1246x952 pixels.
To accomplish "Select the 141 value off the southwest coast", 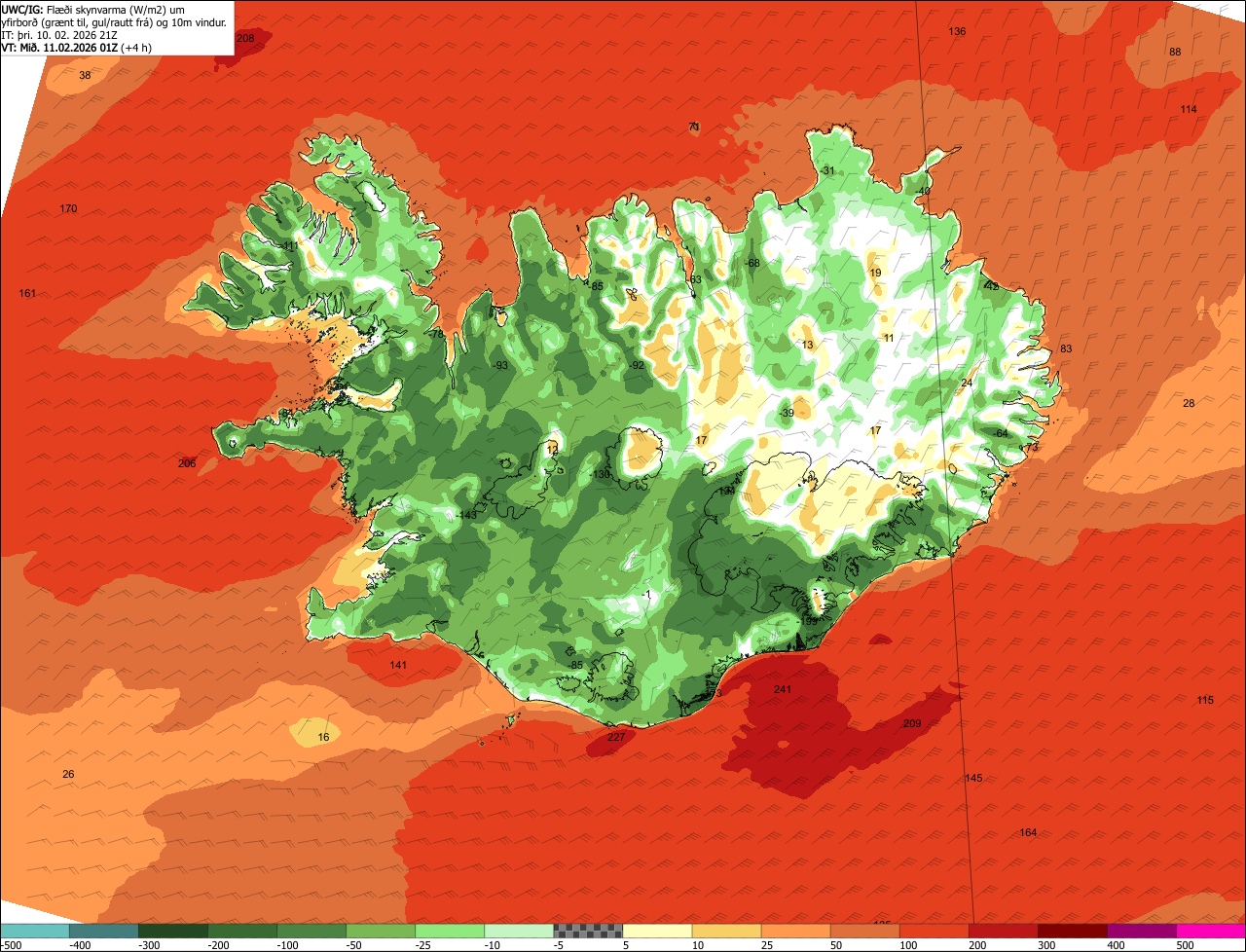I will 398,665.
